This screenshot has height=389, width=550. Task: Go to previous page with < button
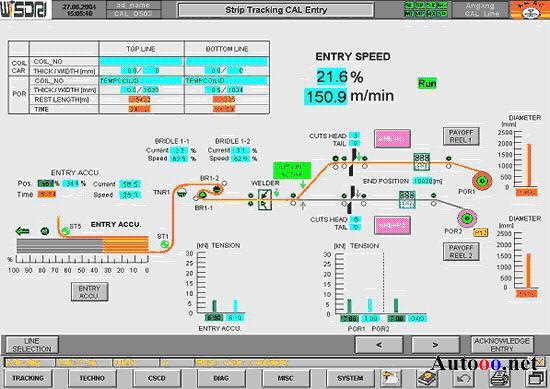click(379, 345)
